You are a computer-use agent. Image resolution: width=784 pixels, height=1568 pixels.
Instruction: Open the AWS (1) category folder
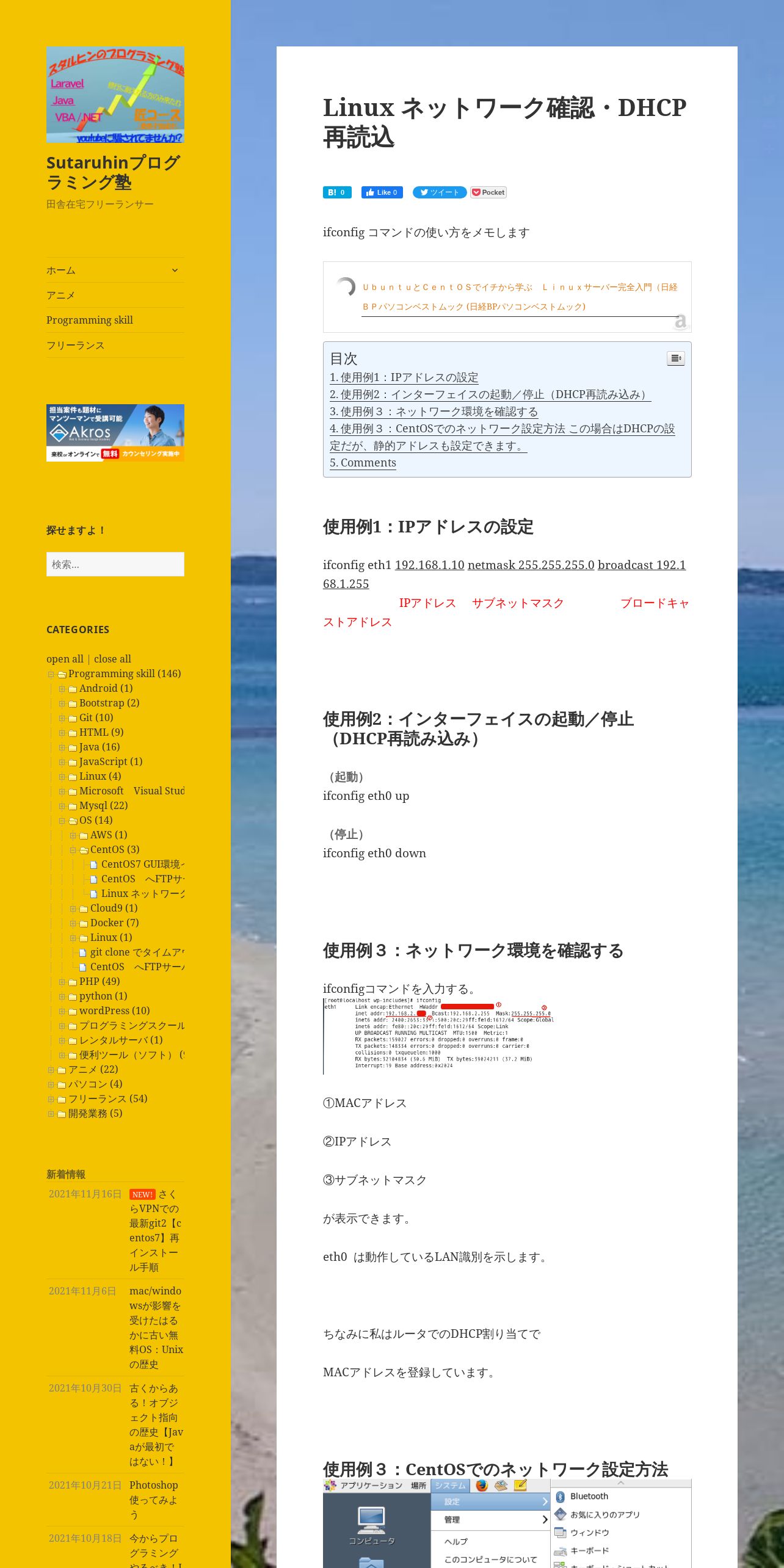109,835
